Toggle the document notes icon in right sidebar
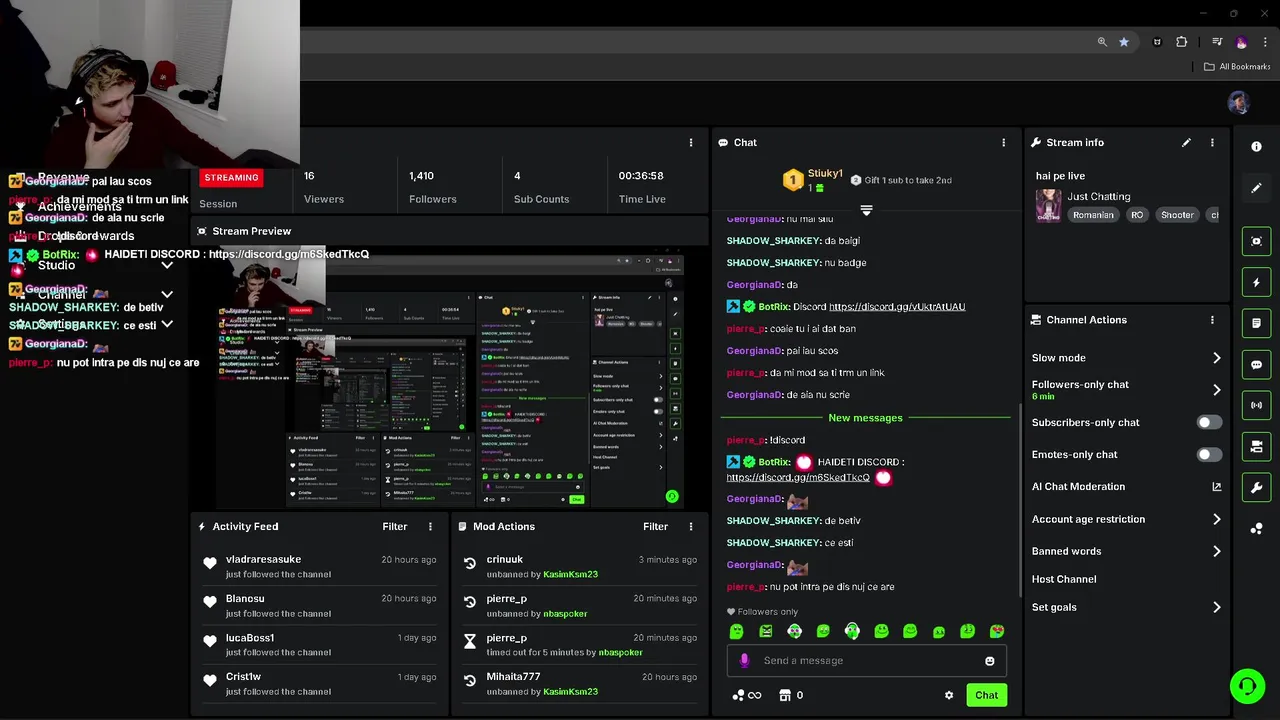This screenshot has width=1280, height=720. (x=1256, y=324)
